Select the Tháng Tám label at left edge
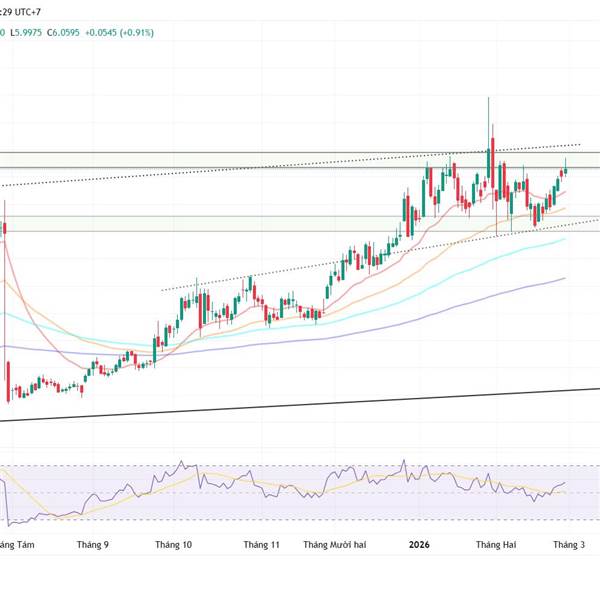The height and width of the screenshot is (600, 600). click(17, 545)
